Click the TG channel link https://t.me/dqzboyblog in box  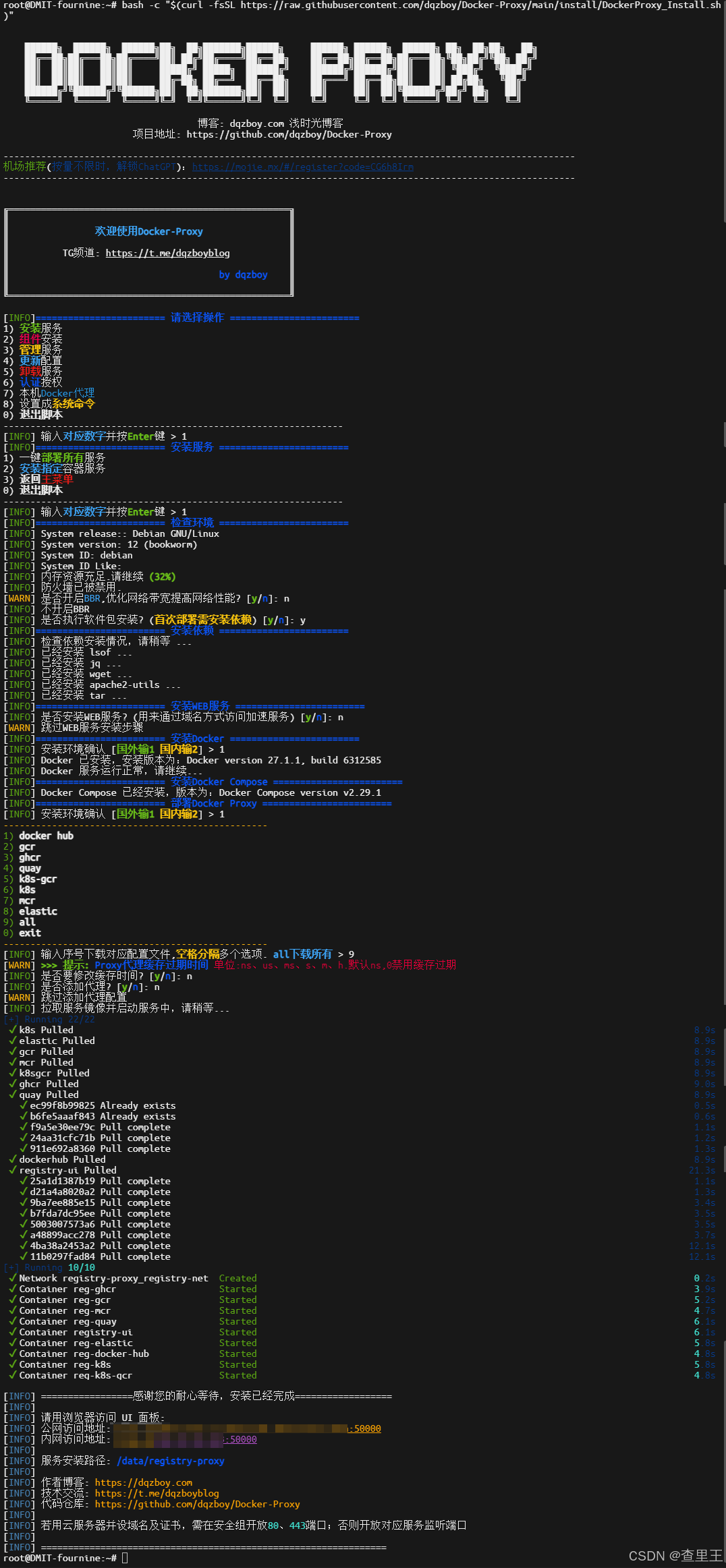click(167, 253)
